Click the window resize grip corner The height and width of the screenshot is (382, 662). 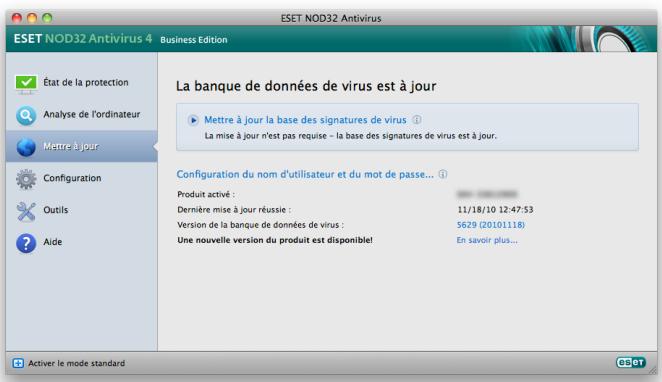click(x=653, y=370)
